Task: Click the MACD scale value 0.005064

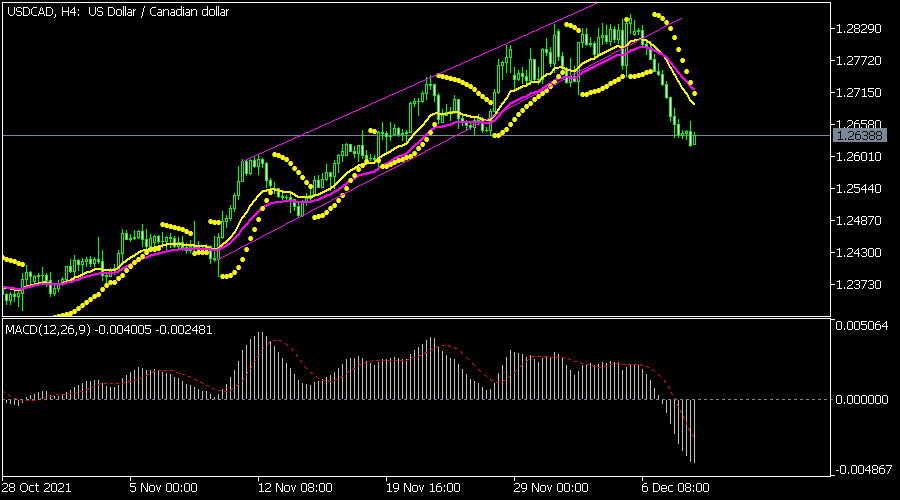Action: [x=862, y=325]
